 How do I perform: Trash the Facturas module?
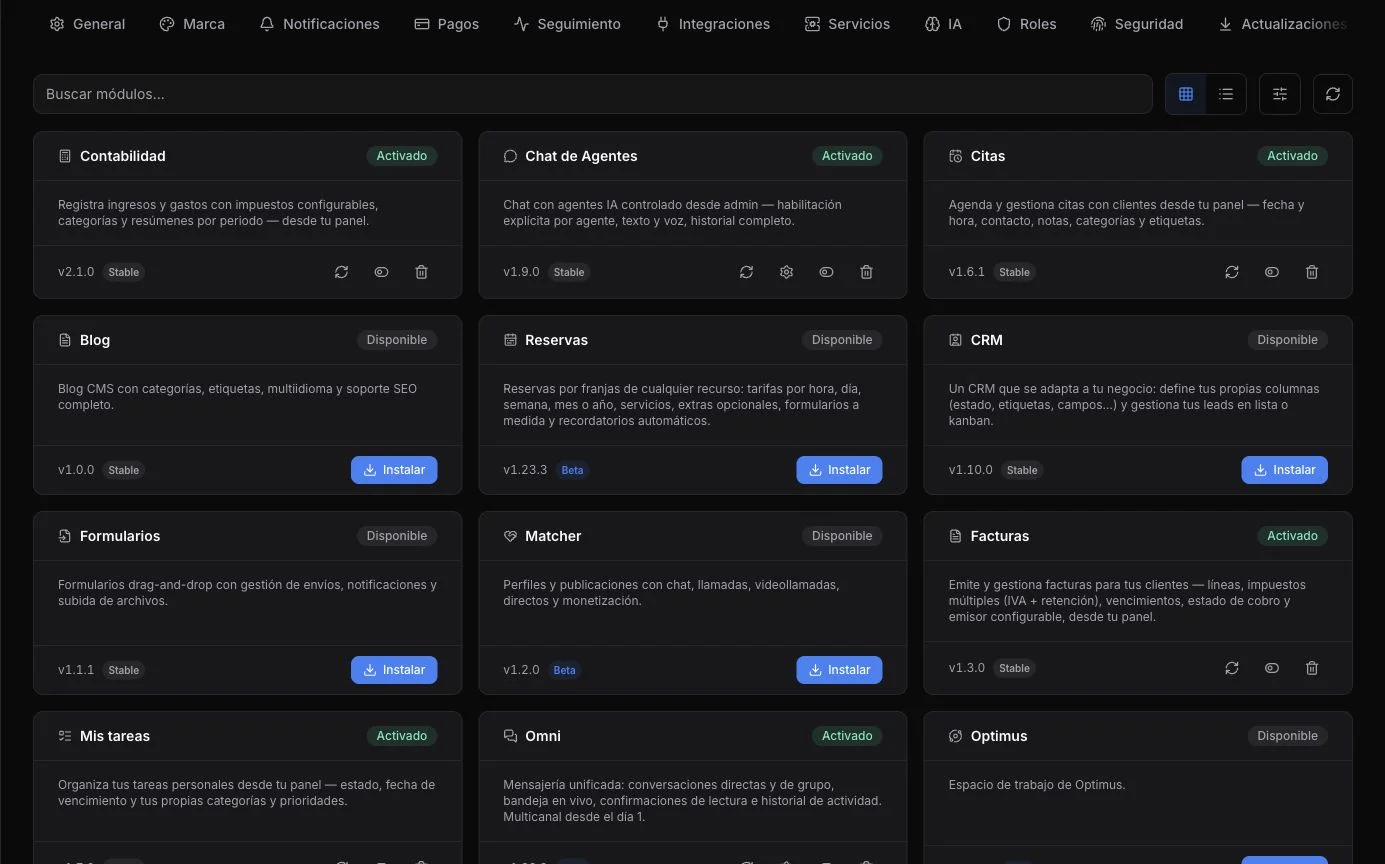(x=1312, y=668)
